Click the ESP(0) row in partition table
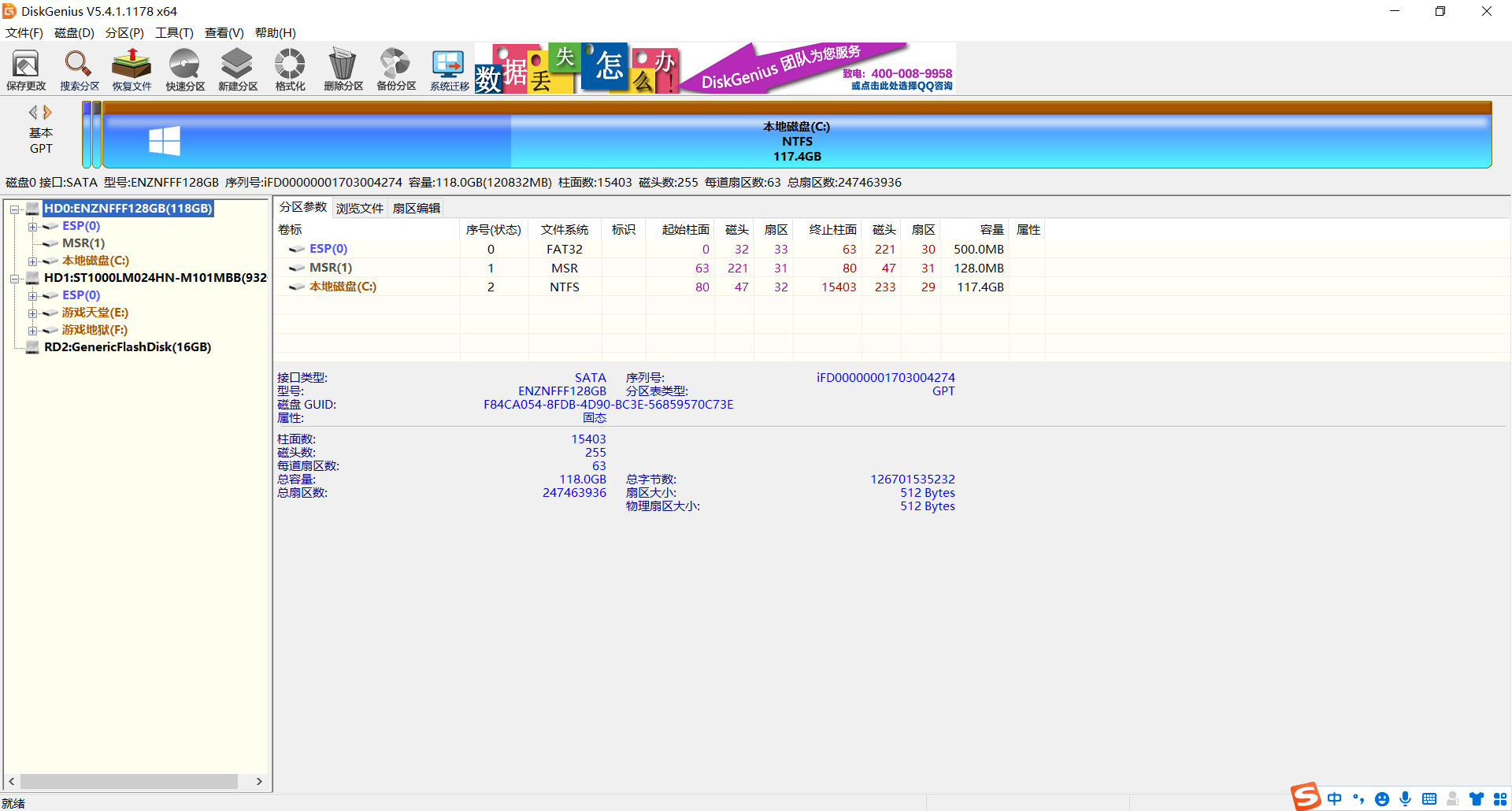Viewport: 1512px width, 811px height. pos(659,249)
